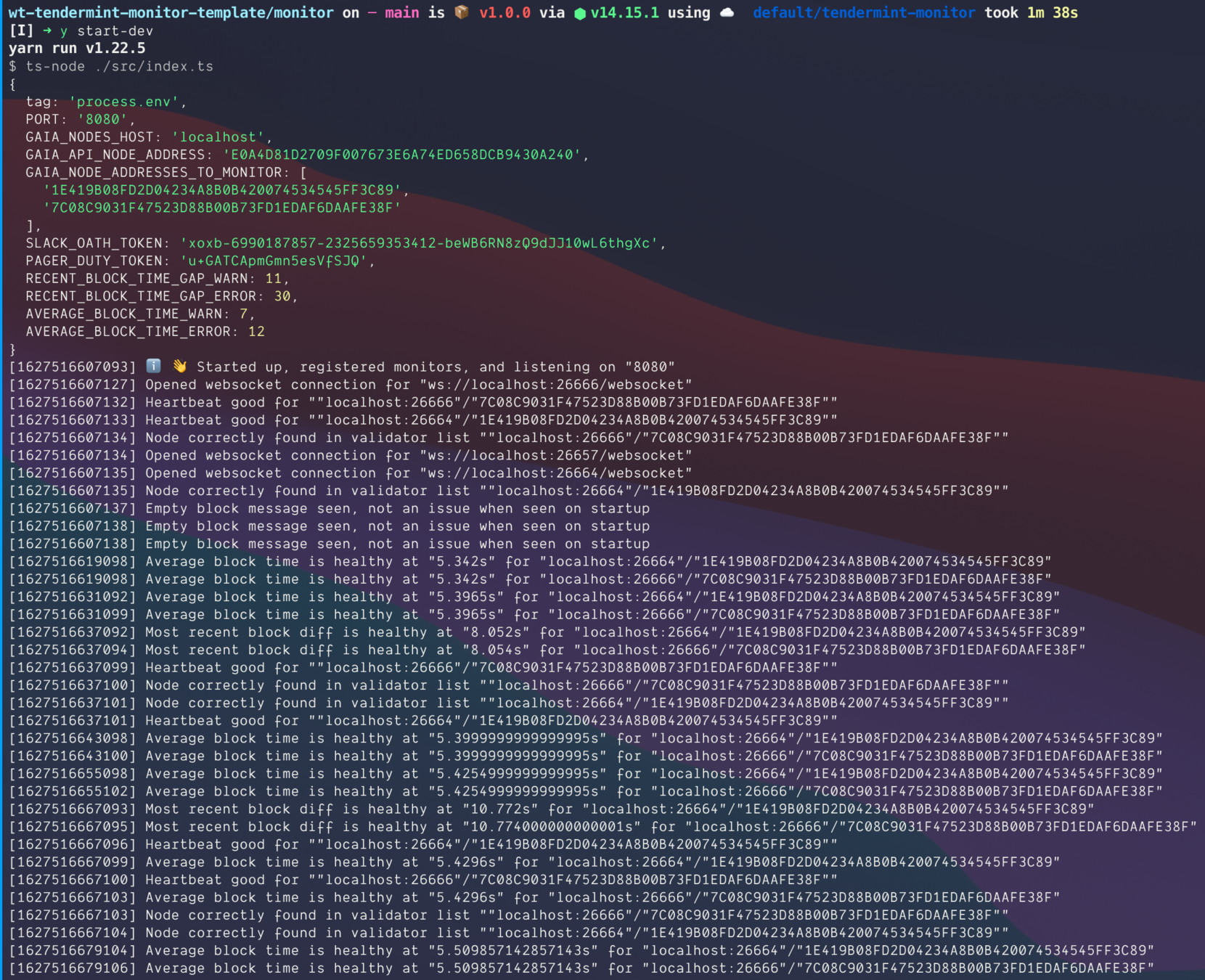
Task: Click the 'v14.15.1' node version text
Action: 625,12
